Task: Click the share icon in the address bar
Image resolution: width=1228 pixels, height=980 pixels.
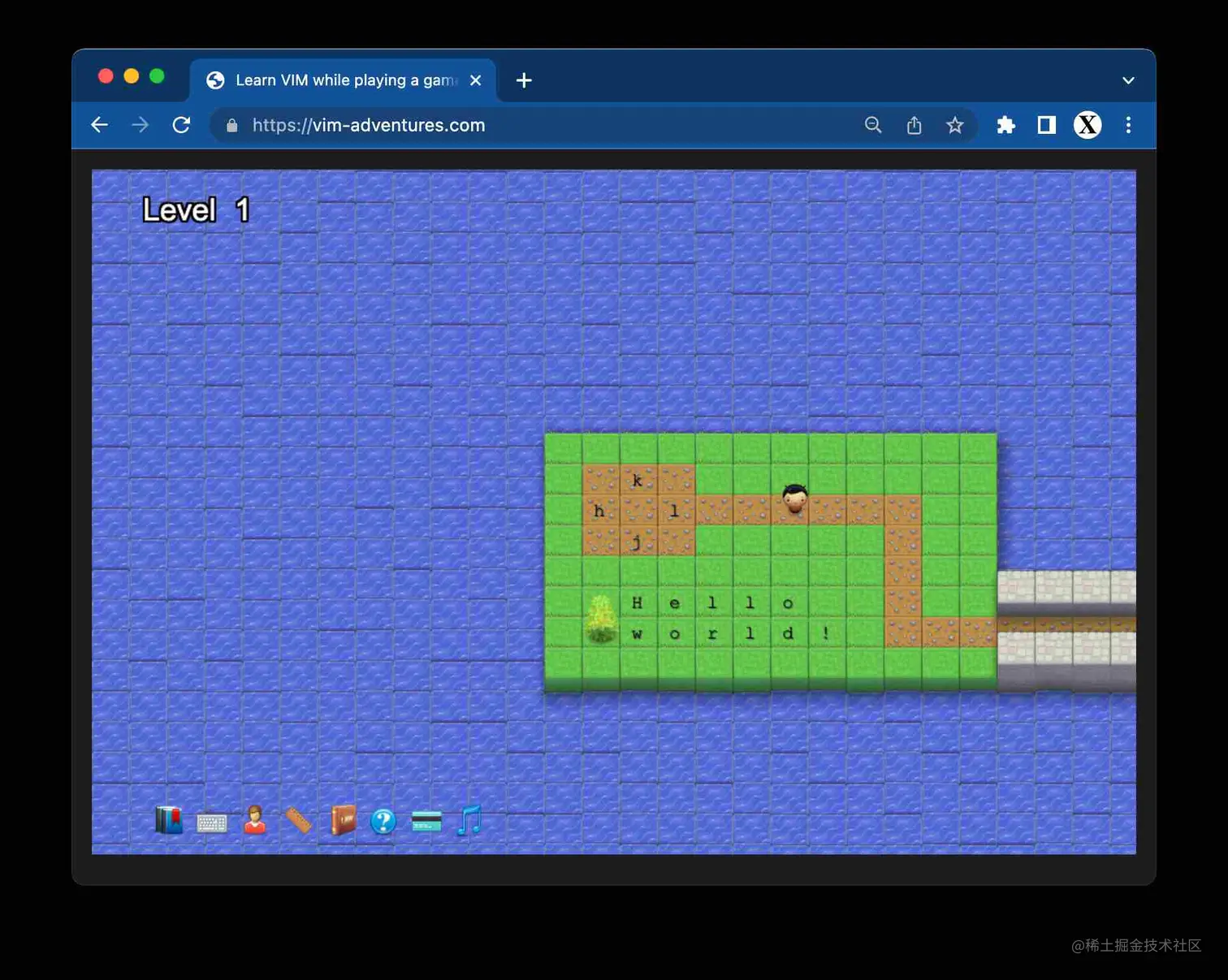Action: pyautogui.click(x=914, y=125)
